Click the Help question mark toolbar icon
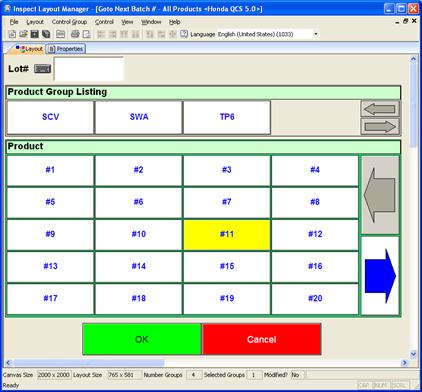This screenshot has width=422, height=392. pos(184,34)
